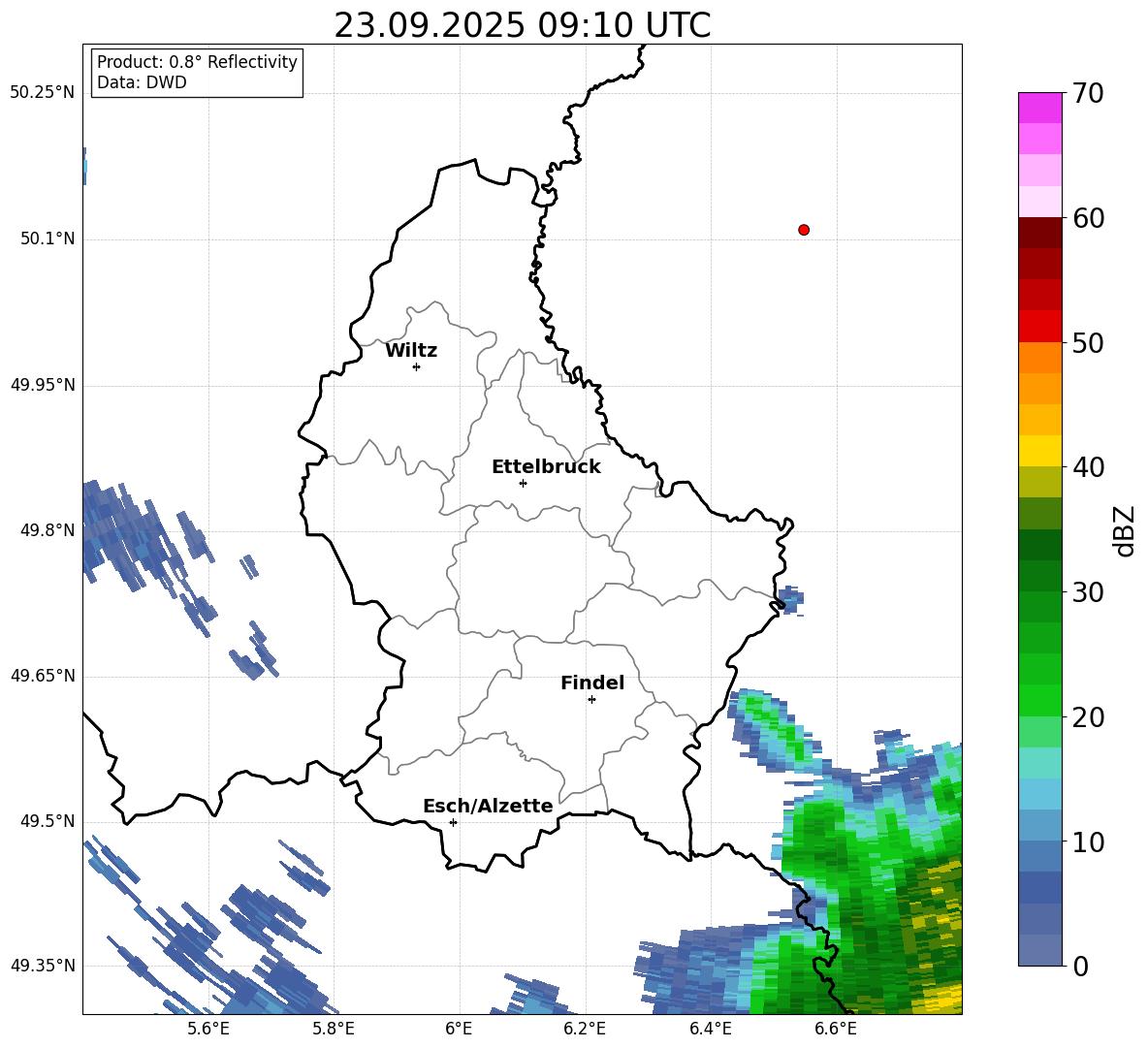The image size is (1148, 1048).
Task: Click the bright green colorbar segment near 20
Action: coord(1039,701)
